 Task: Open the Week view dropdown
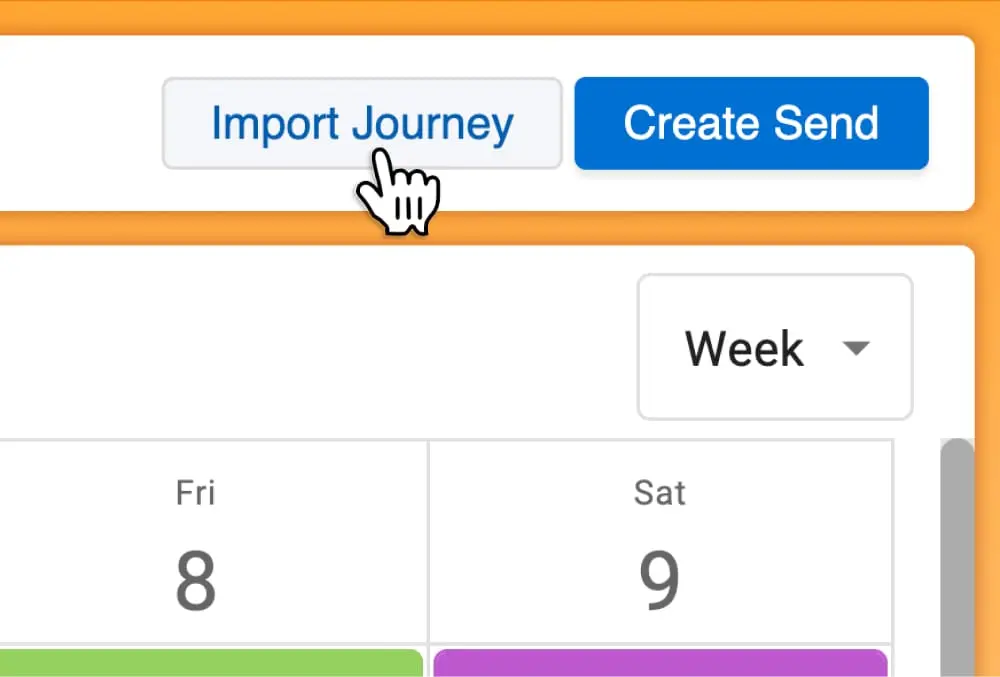click(775, 347)
